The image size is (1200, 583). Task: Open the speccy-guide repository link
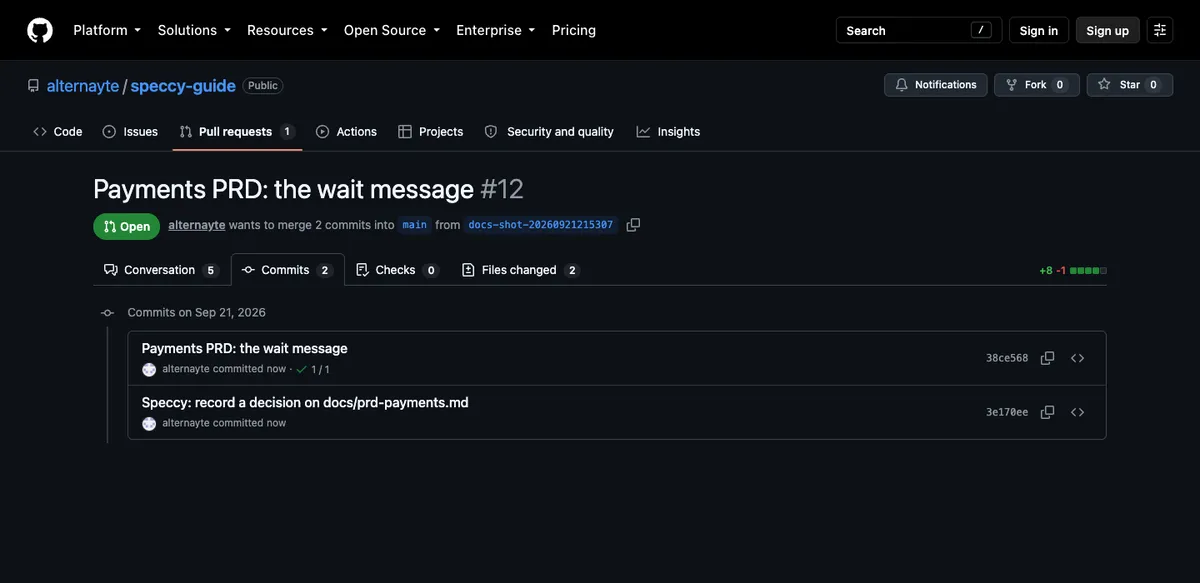(x=183, y=85)
